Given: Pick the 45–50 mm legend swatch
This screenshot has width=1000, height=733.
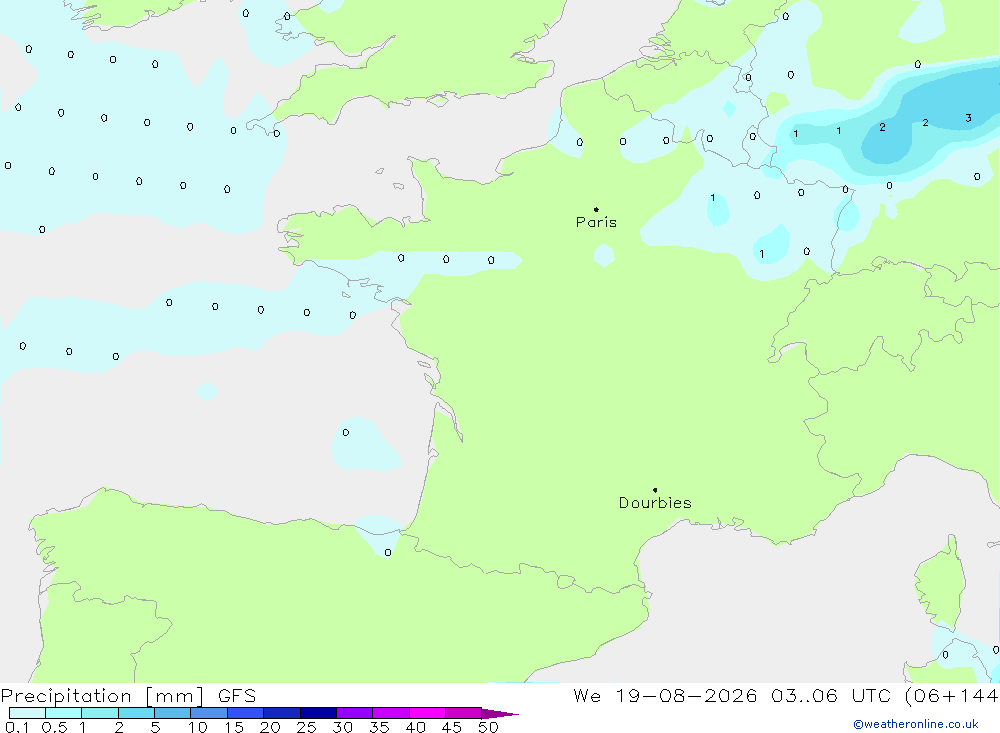Looking at the screenshot, I should click(464, 713).
